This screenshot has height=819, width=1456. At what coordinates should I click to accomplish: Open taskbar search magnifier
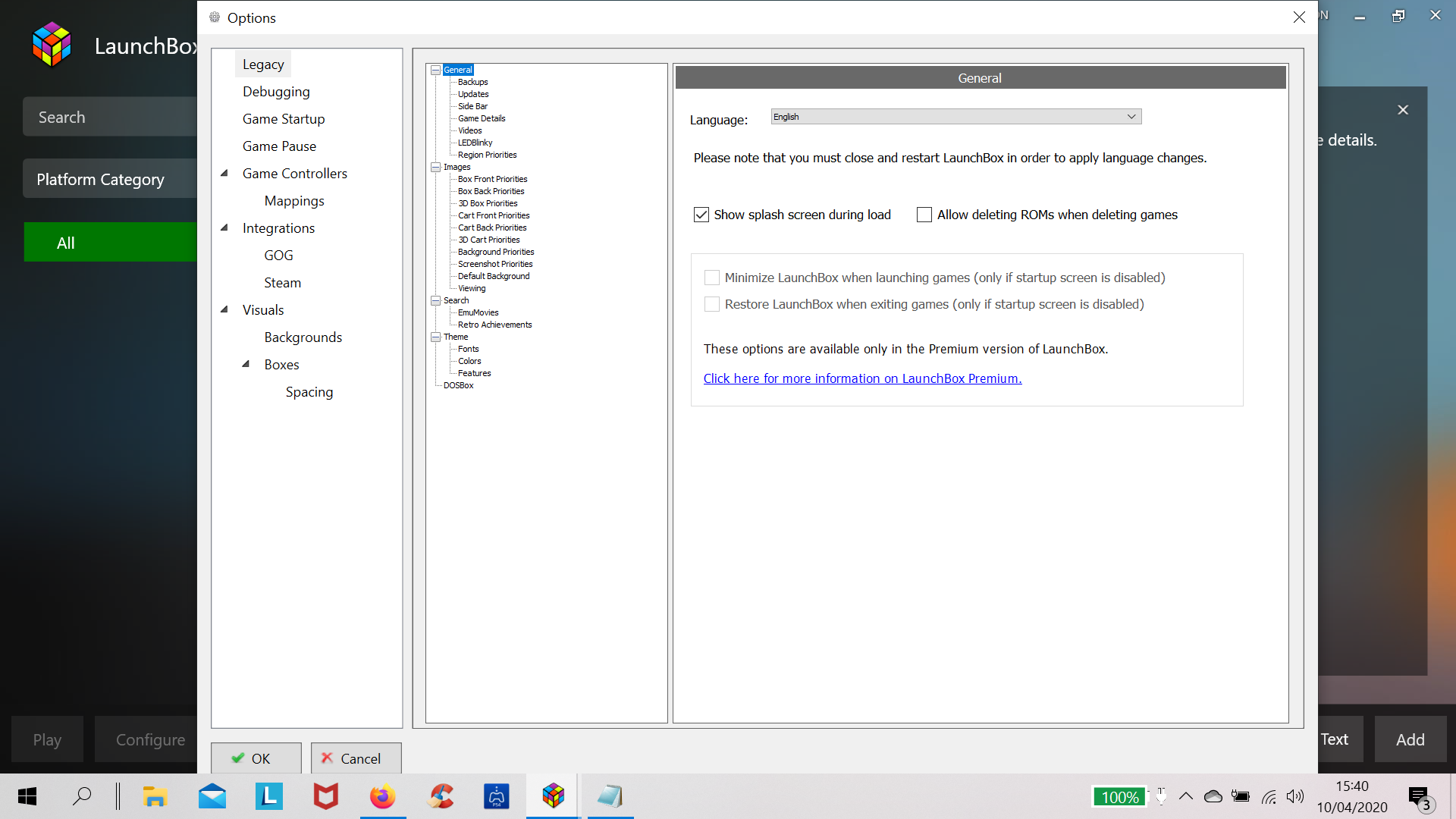pyautogui.click(x=82, y=796)
